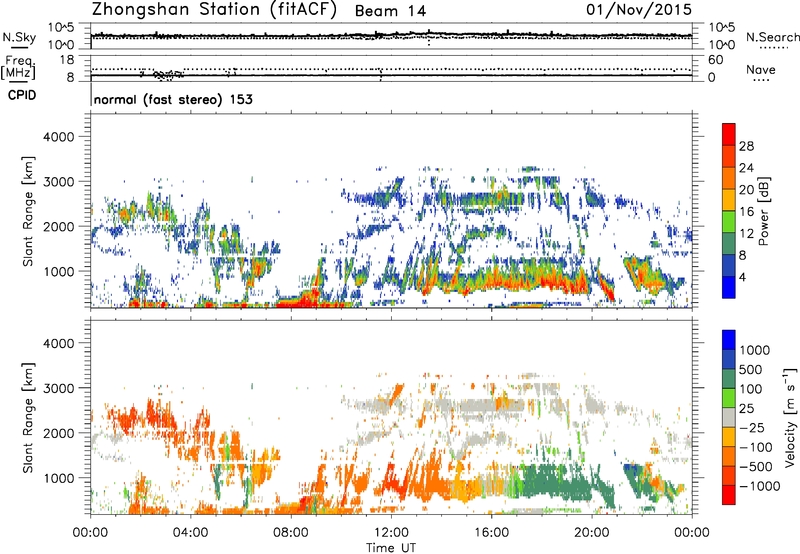Select the '12' power colorbar label
This screenshot has width=800, height=554.
point(746,234)
